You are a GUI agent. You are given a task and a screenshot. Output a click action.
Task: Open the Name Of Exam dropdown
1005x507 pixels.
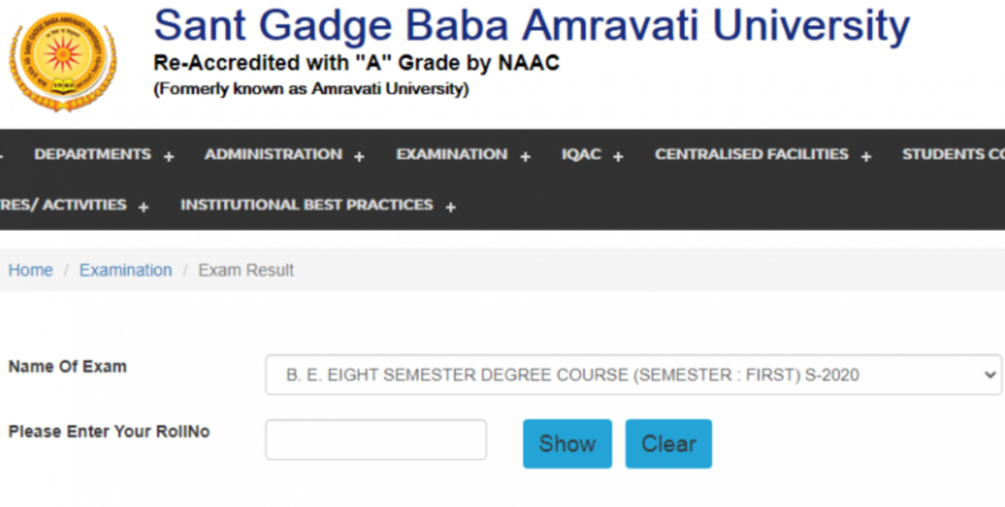633,375
